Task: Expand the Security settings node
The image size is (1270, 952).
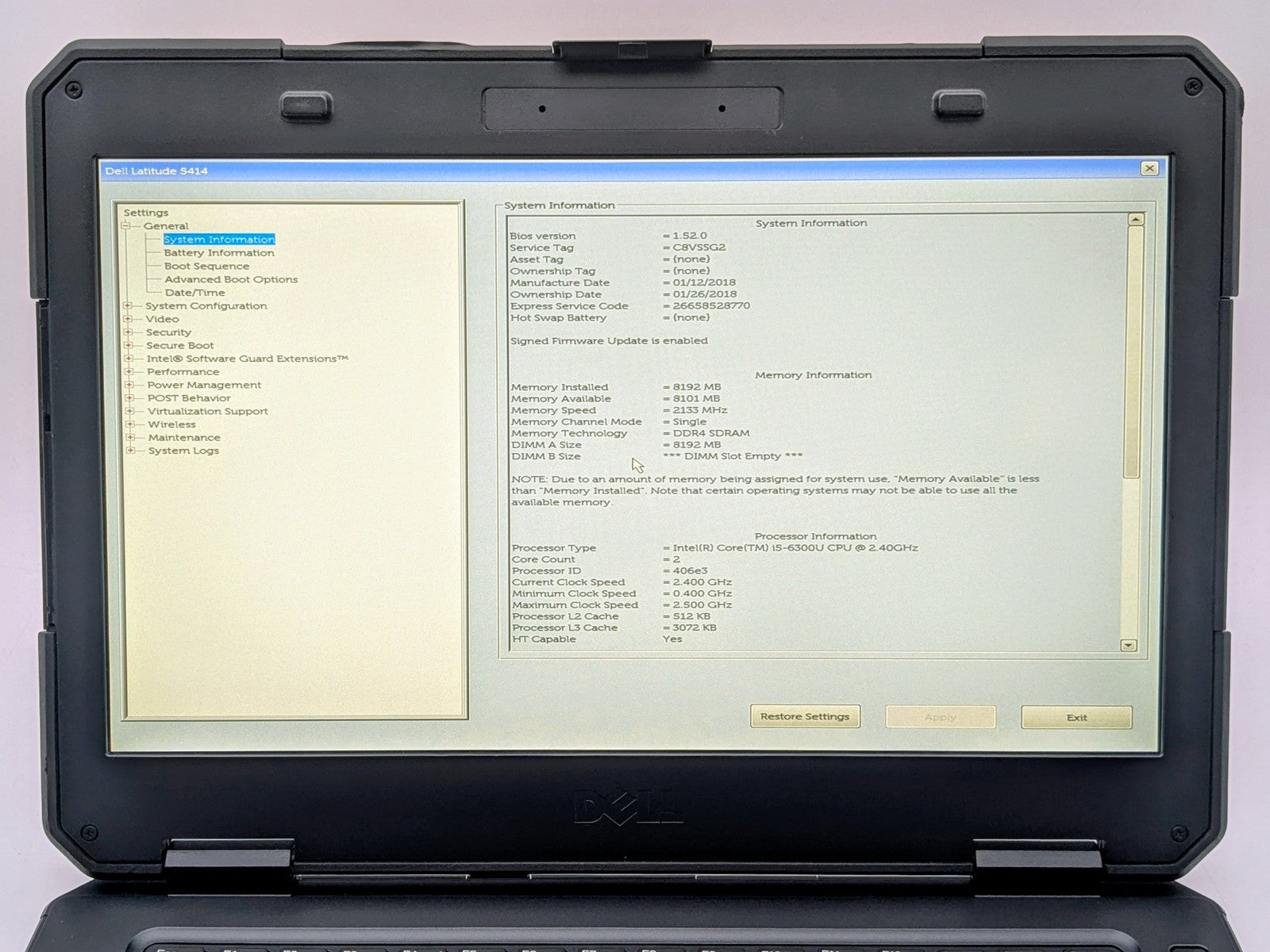Action: point(128,332)
